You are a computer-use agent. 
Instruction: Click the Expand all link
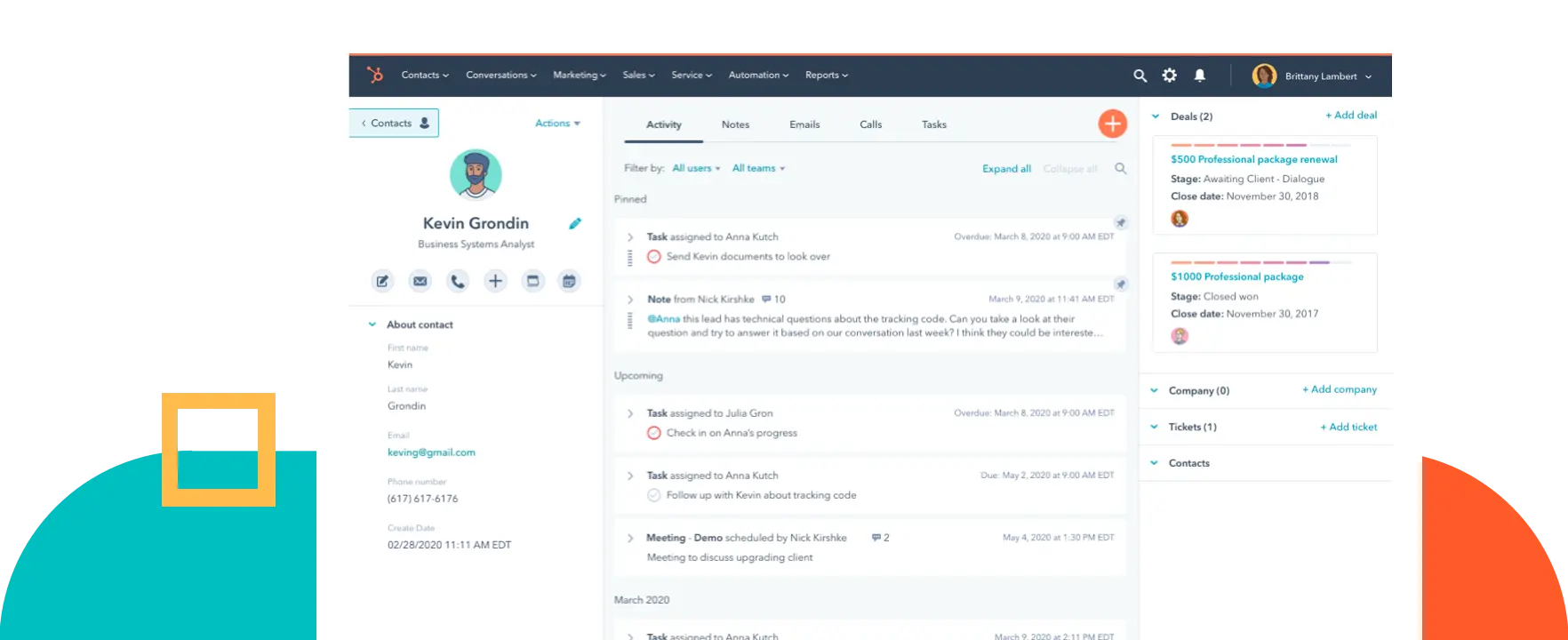point(1006,169)
